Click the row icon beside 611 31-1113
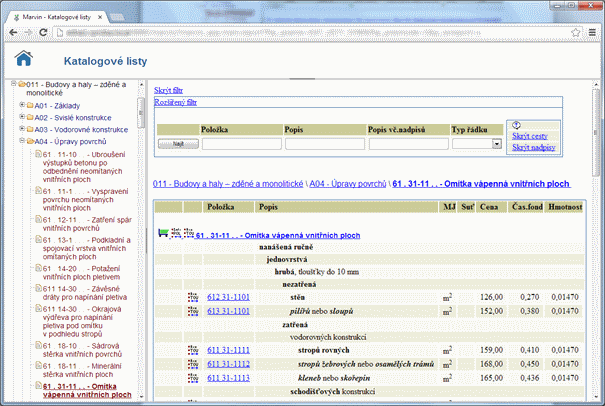Viewport: 605px width, 406px height. click(193, 378)
